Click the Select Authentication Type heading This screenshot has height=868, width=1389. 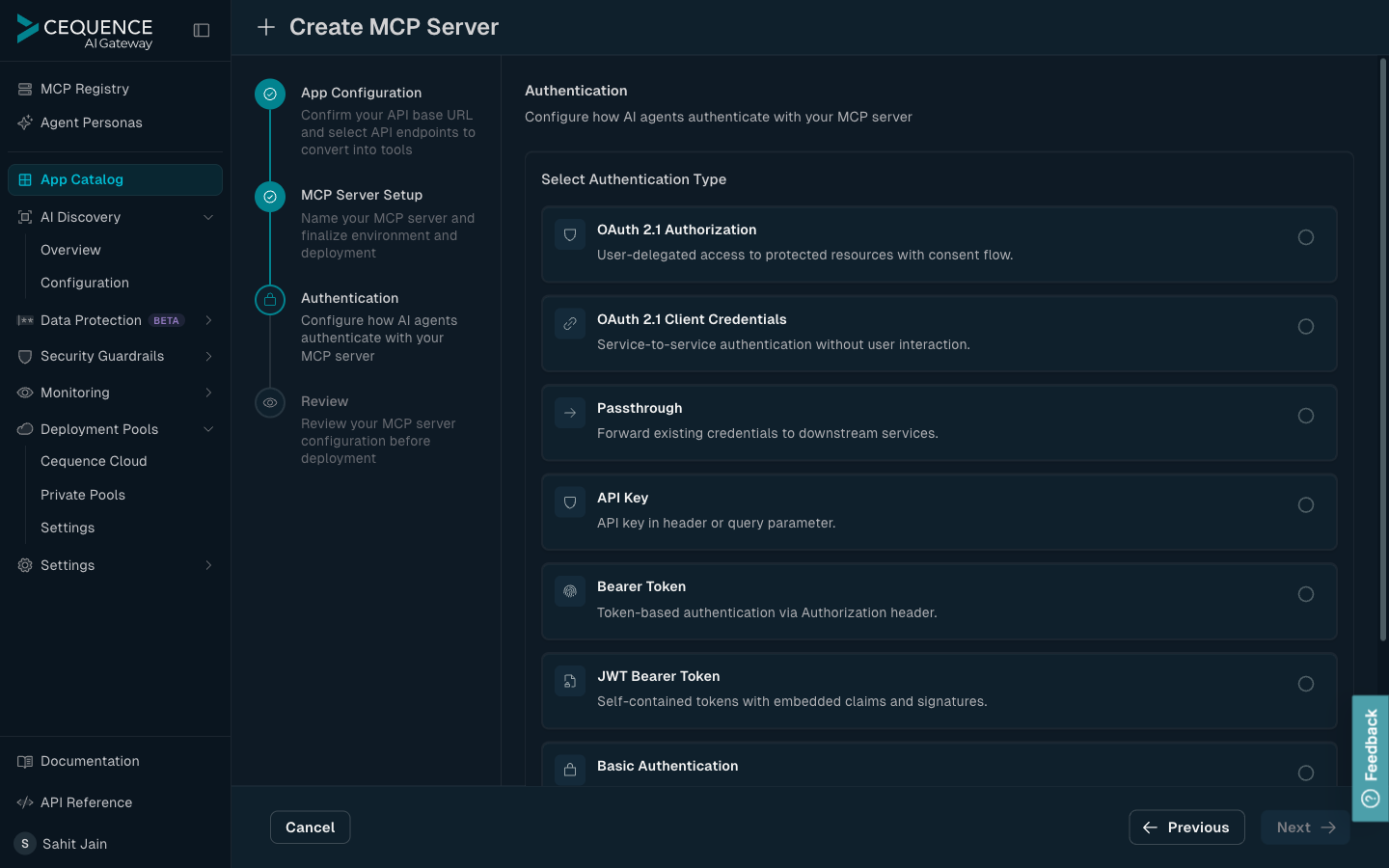pos(634,179)
